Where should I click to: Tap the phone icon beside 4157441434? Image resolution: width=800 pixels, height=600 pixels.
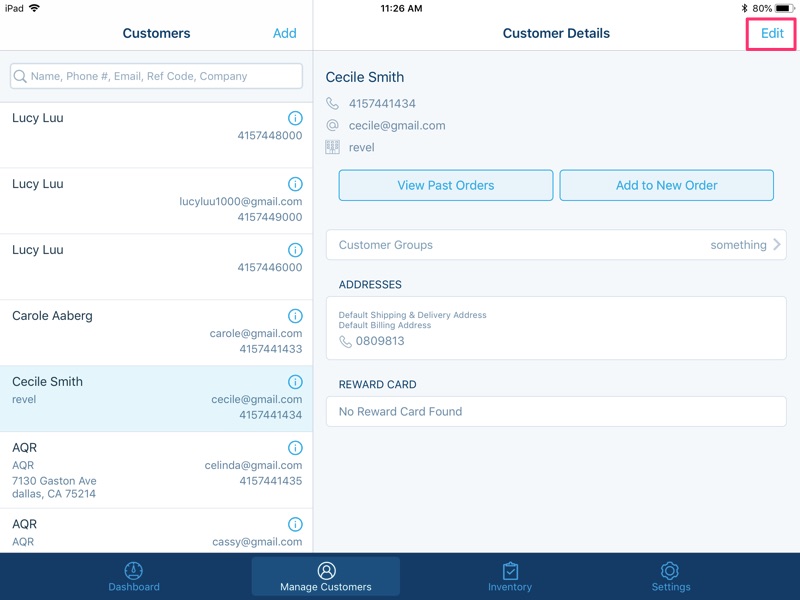click(333, 104)
